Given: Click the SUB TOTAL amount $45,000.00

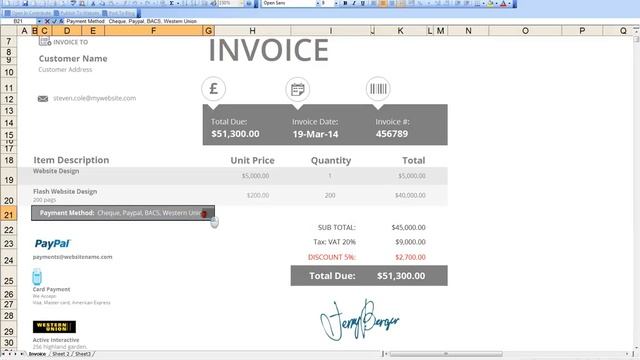Looking at the screenshot, I should (409, 227).
